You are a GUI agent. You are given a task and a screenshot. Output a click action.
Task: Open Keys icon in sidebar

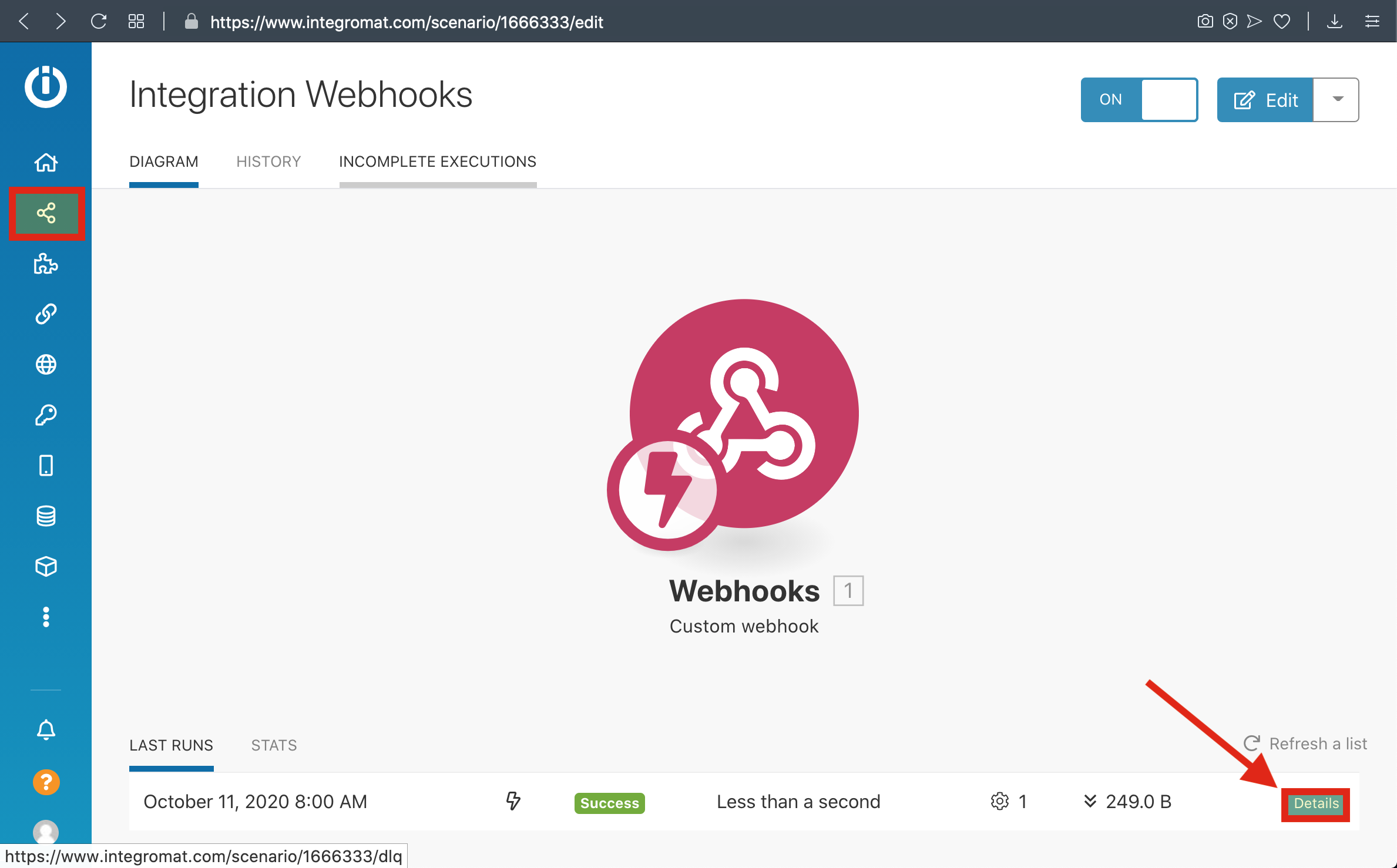pyautogui.click(x=46, y=415)
